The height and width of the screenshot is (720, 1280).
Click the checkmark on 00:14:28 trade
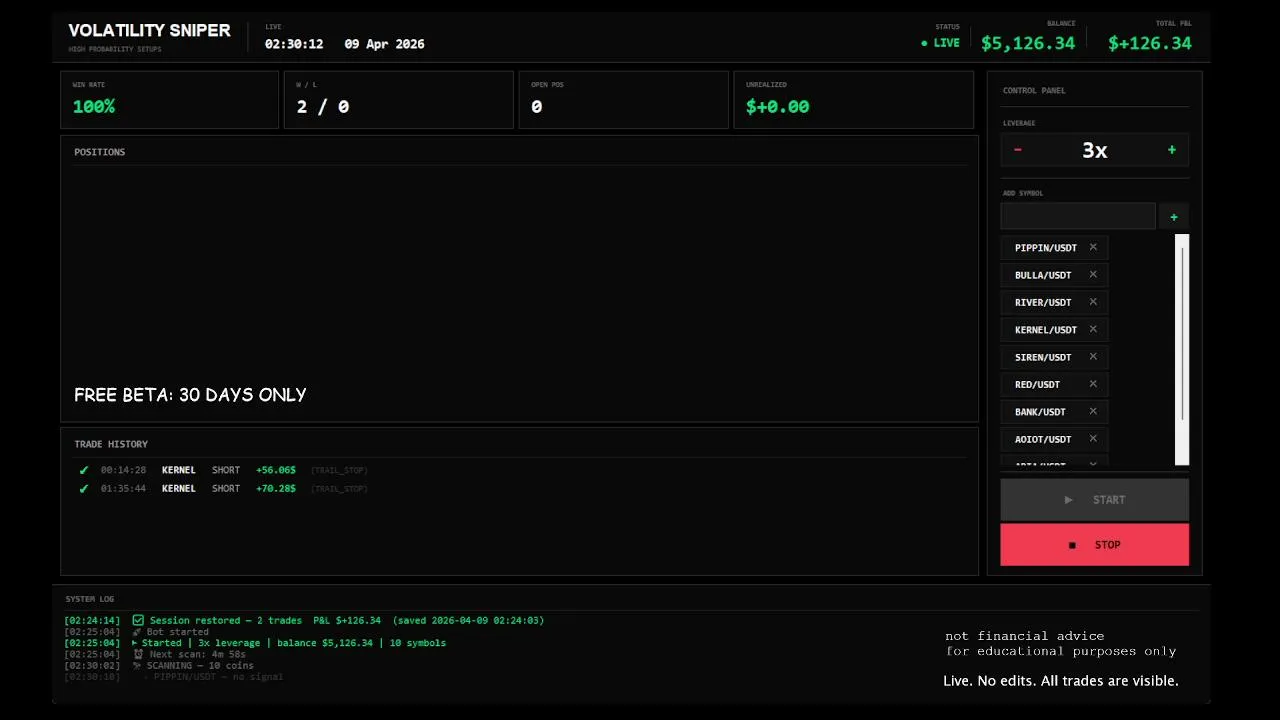(84, 470)
